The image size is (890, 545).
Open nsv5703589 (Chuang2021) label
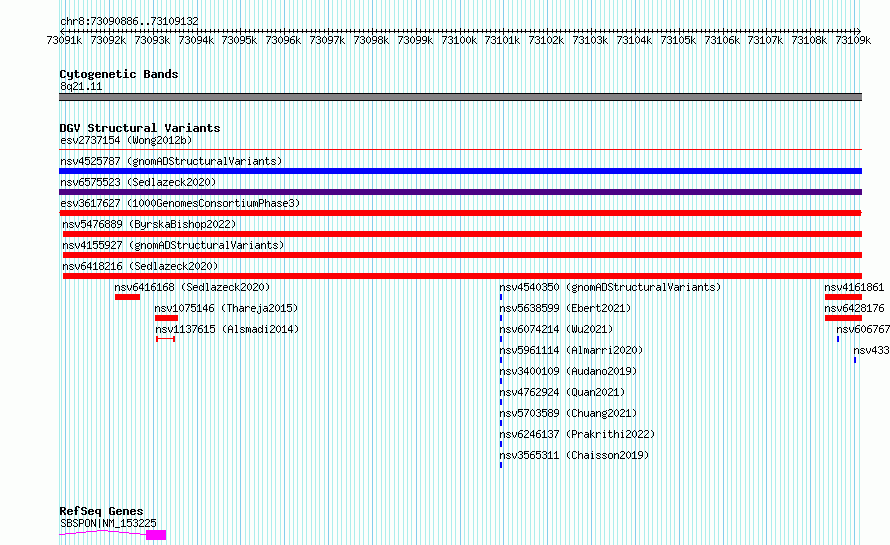[568, 413]
